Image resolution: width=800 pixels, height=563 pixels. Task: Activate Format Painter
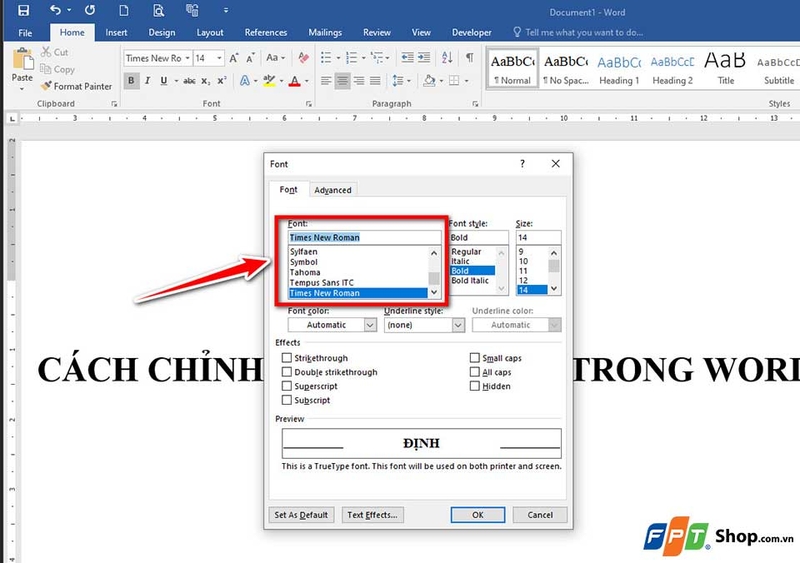[77, 86]
